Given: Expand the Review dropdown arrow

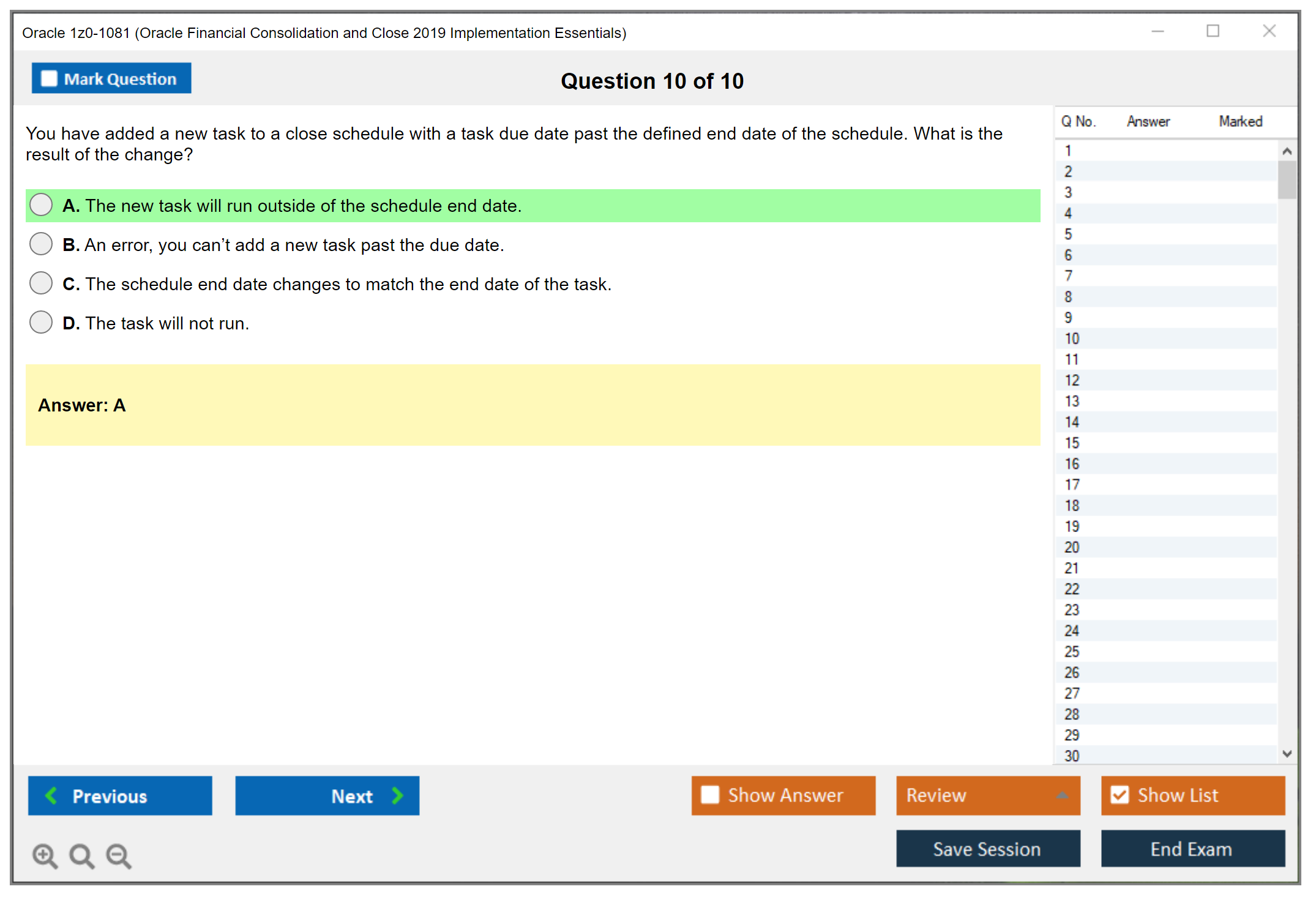Looking at the screenshot, I should click(1062, 795).
